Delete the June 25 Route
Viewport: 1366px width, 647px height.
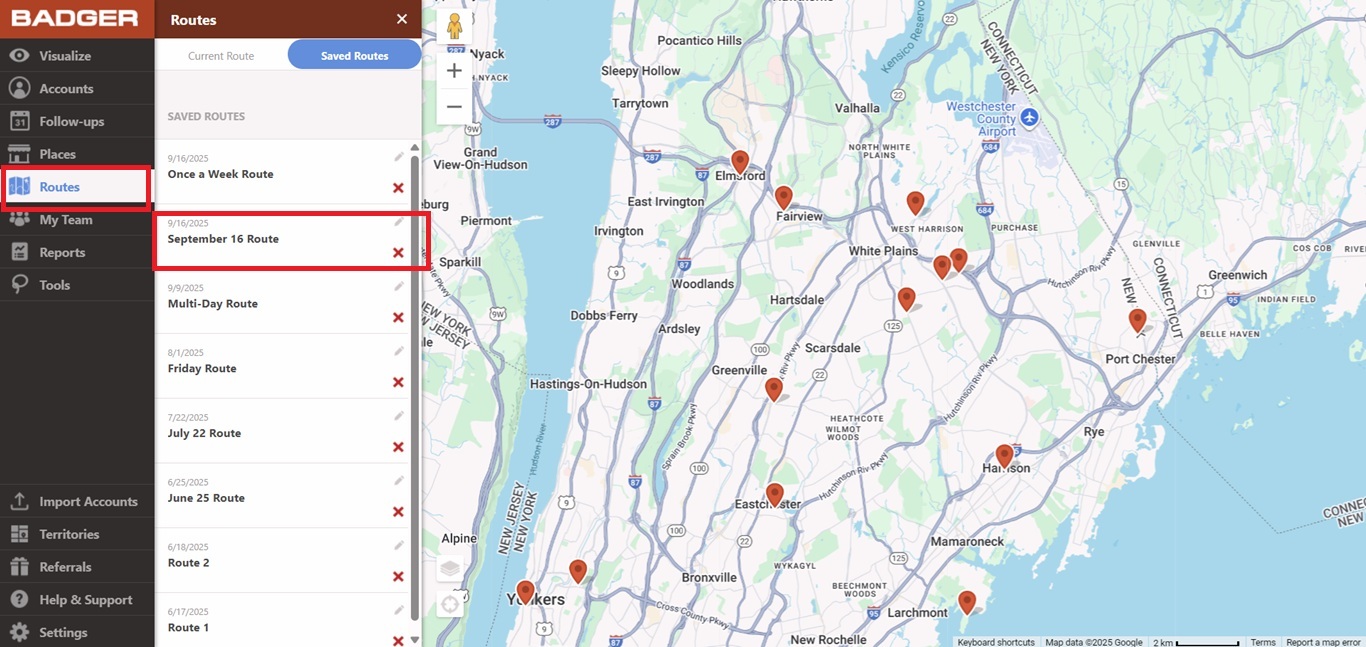[398, 512]
